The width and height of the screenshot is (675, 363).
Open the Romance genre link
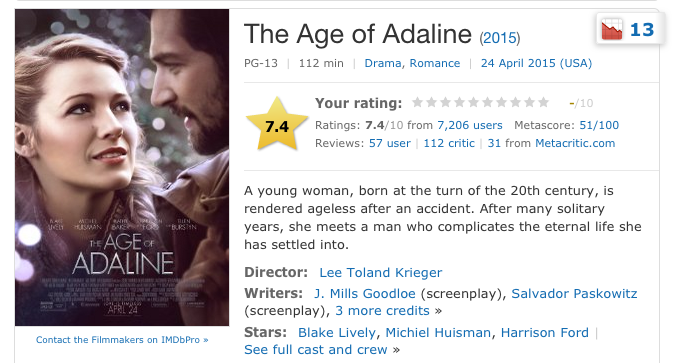(435, 63)
